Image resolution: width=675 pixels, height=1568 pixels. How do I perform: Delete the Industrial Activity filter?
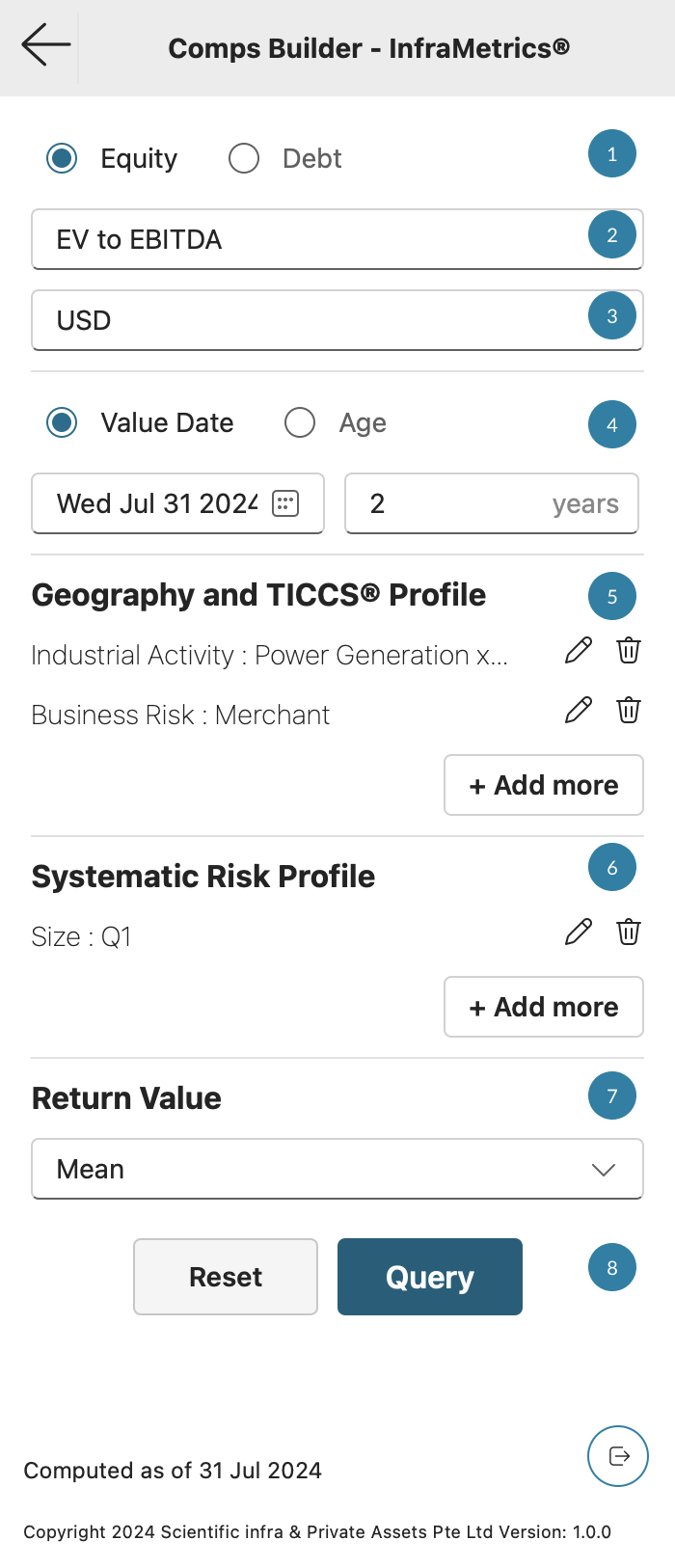tap(629, 651)
